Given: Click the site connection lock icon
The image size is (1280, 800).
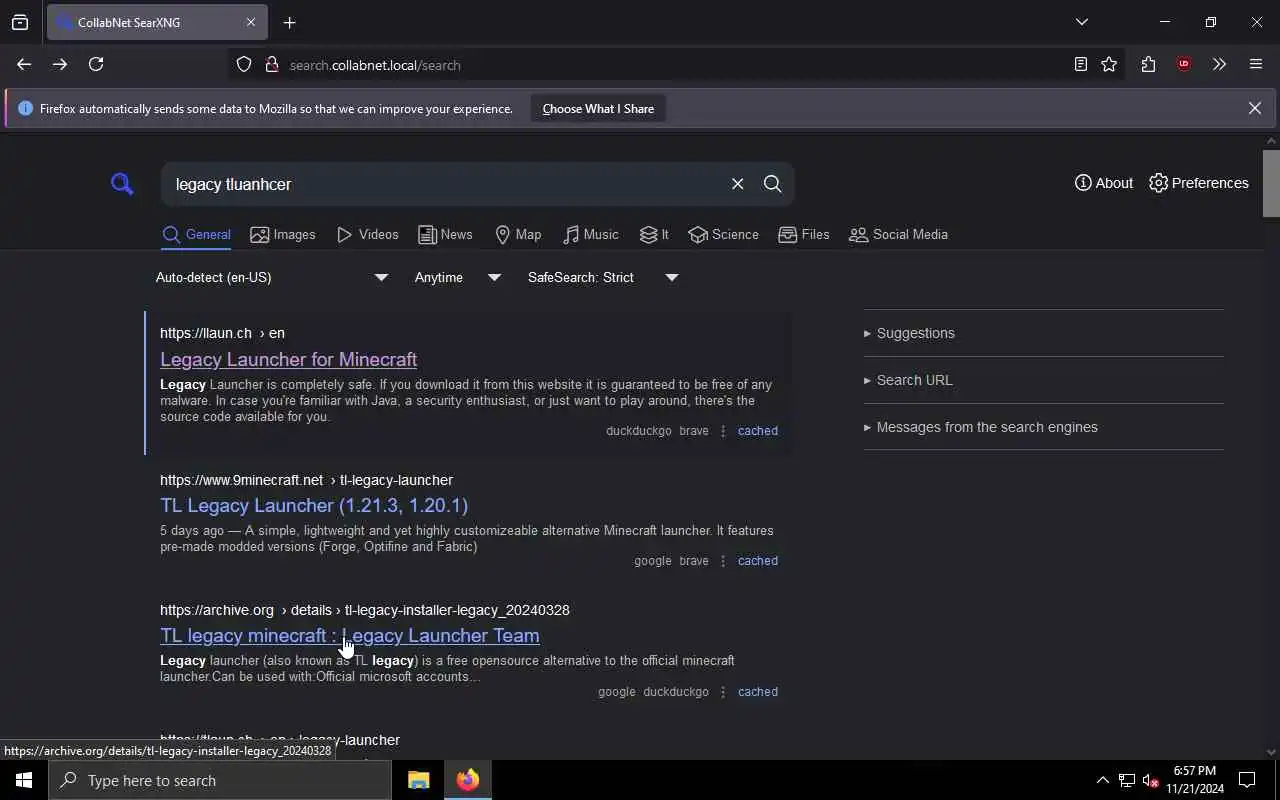Looking at the screenshot, I should tap(271, 65).
